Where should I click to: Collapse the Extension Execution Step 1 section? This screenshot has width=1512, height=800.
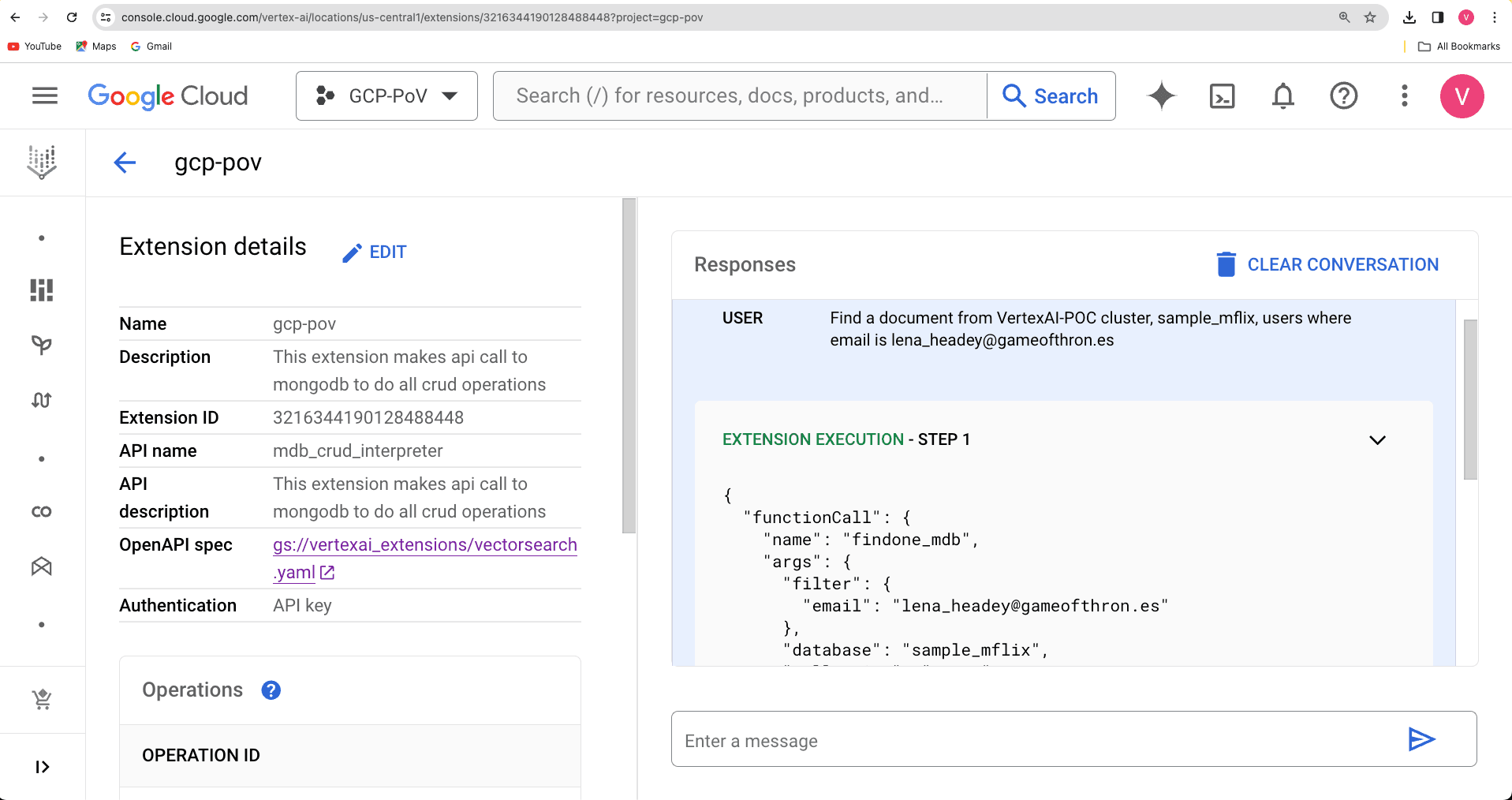click(1377, 440)
